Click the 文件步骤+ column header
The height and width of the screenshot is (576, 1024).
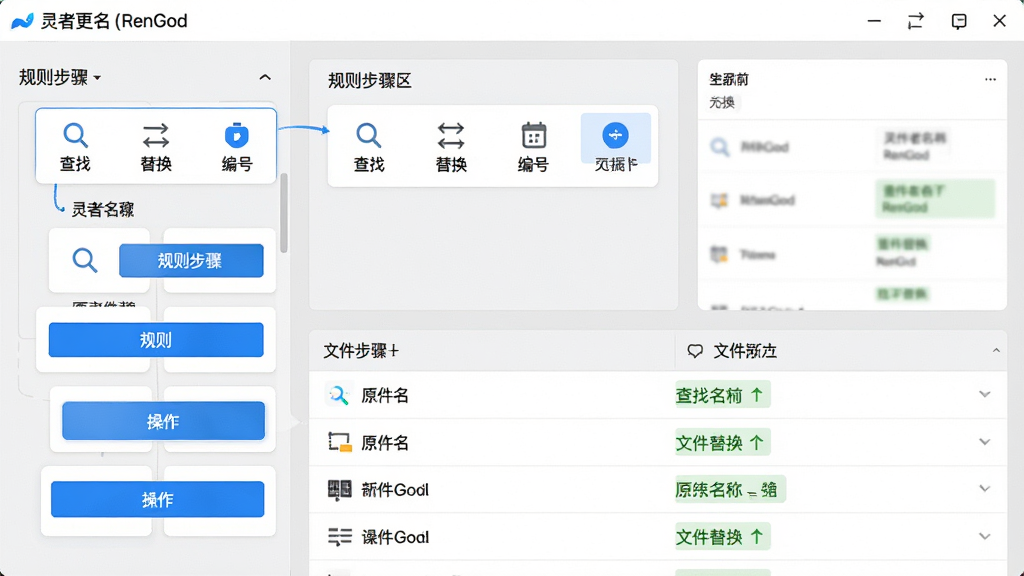tap(361, 351)
